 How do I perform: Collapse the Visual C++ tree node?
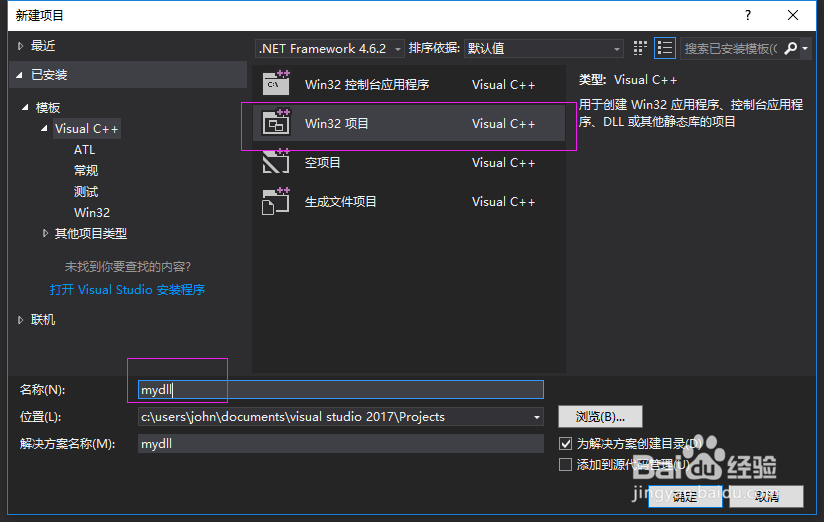pyautogui.click(x=44, y=128)
